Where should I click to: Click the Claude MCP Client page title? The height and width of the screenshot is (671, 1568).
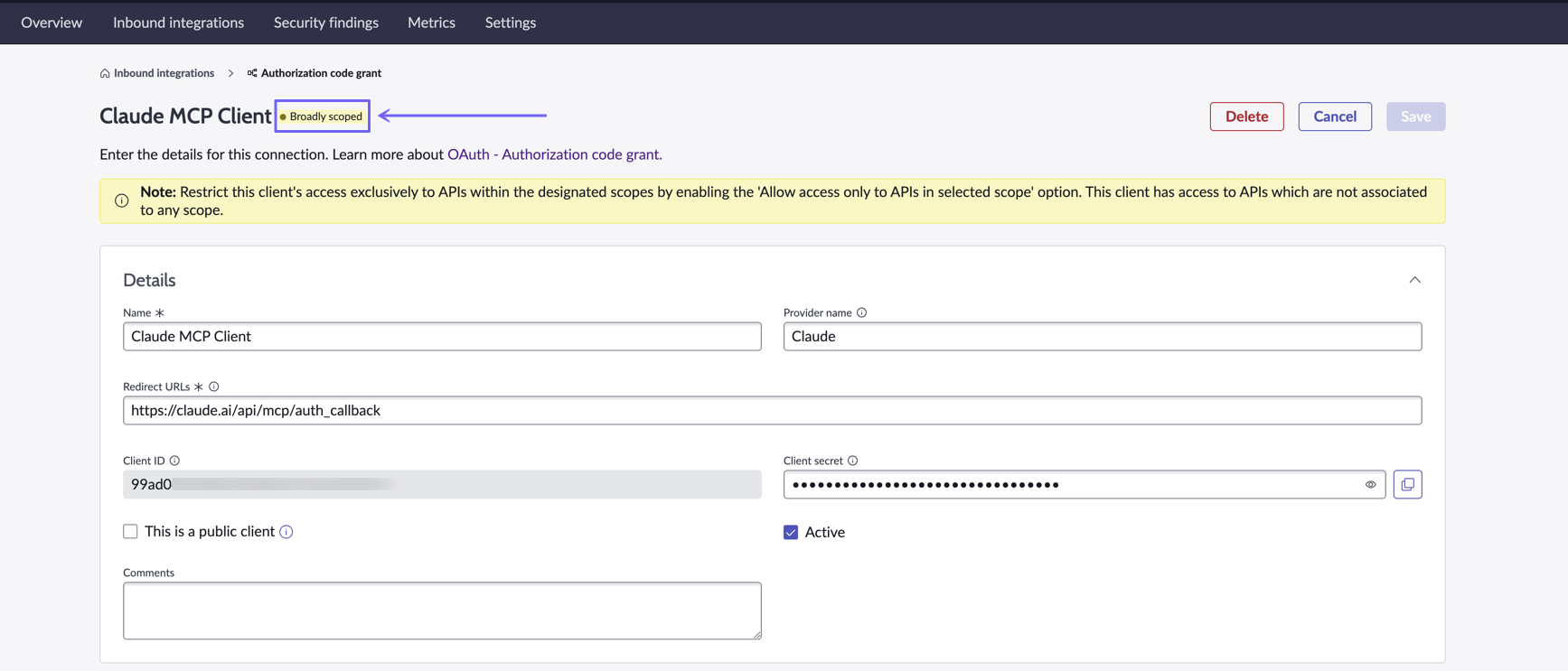(x=185, y=116)
